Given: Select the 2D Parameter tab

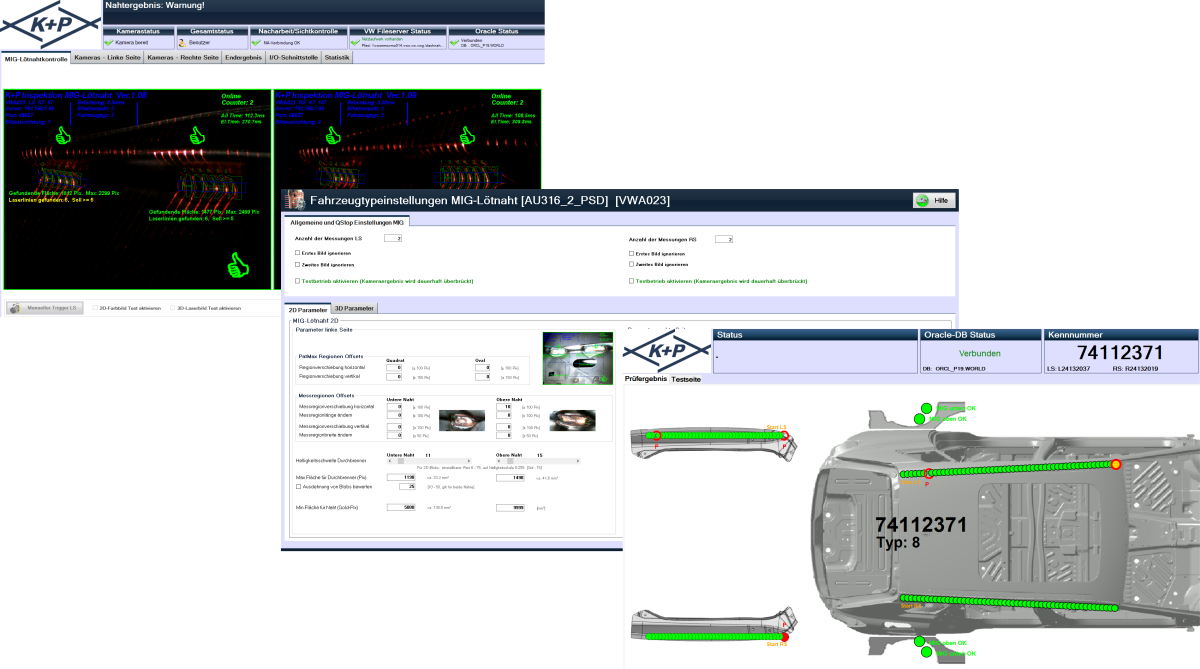Looking at the screenshot, I should pos(307,310).
